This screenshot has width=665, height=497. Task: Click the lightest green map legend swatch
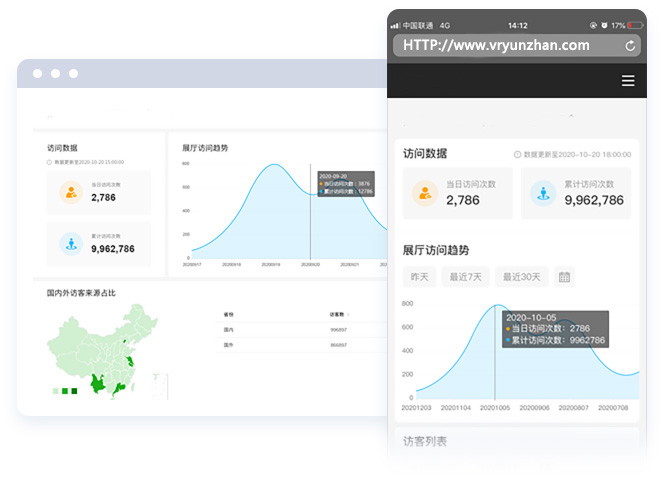click(x=55, y=391)
